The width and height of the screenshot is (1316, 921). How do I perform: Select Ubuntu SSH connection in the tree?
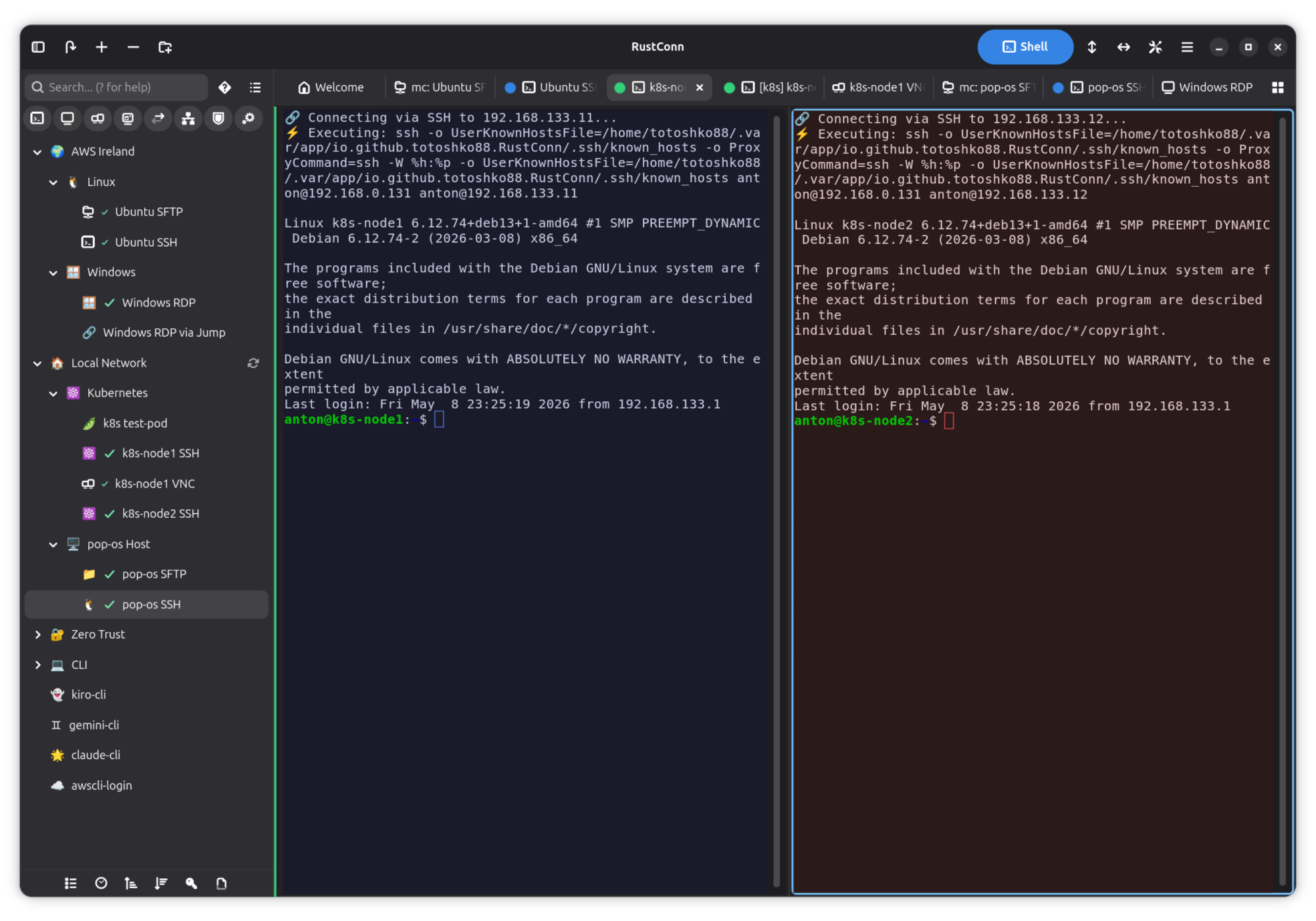coord(146,242)
